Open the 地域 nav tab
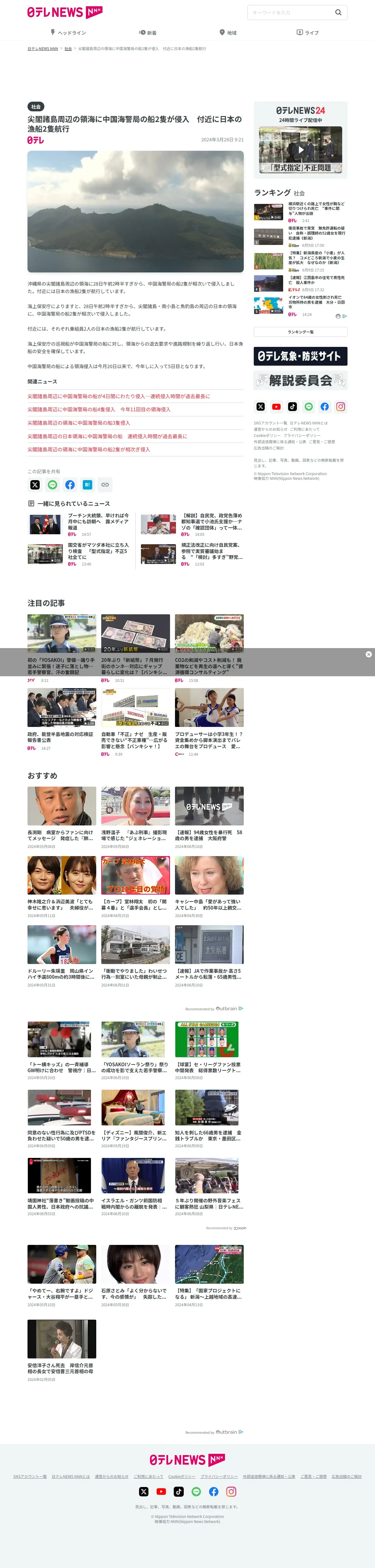375x1568 pixels. click(x=228, y=32)
